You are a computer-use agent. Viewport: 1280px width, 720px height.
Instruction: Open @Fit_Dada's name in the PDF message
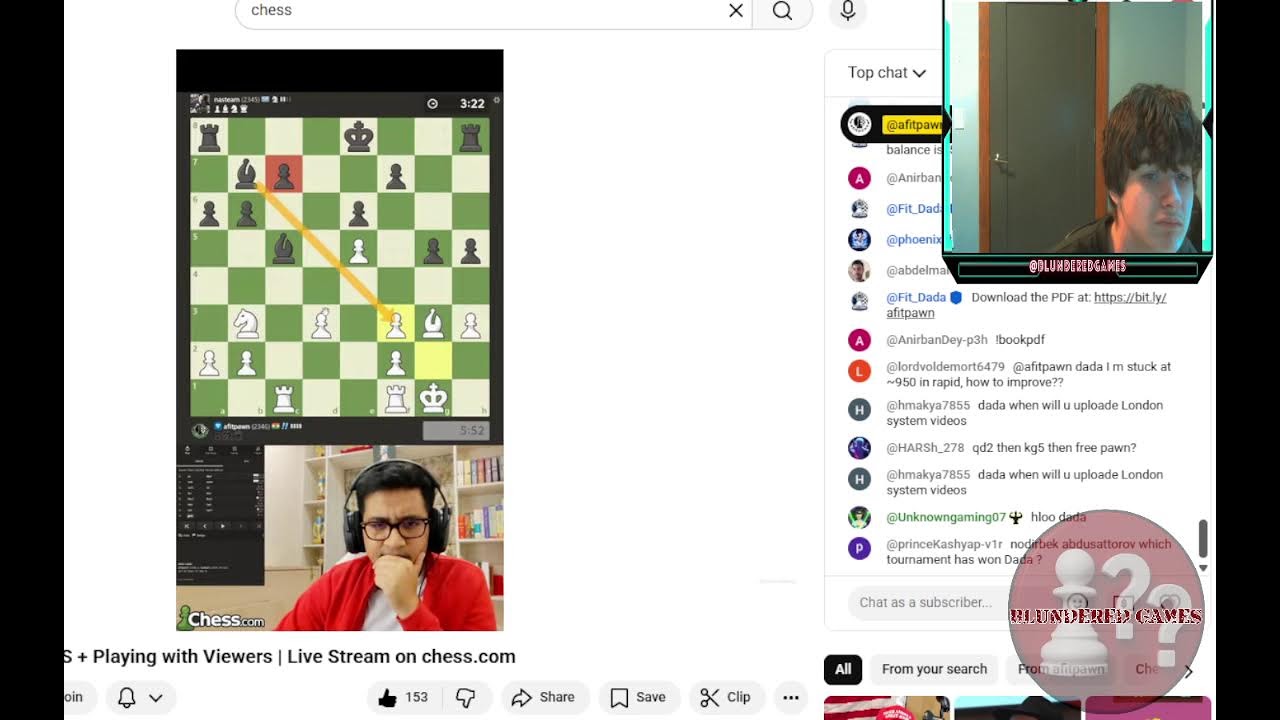pos(916,297)
